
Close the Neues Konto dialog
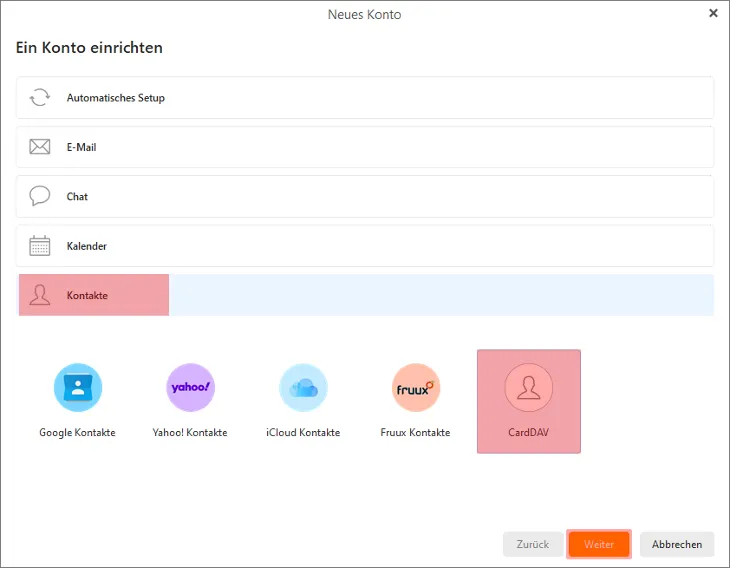point(713,14)
